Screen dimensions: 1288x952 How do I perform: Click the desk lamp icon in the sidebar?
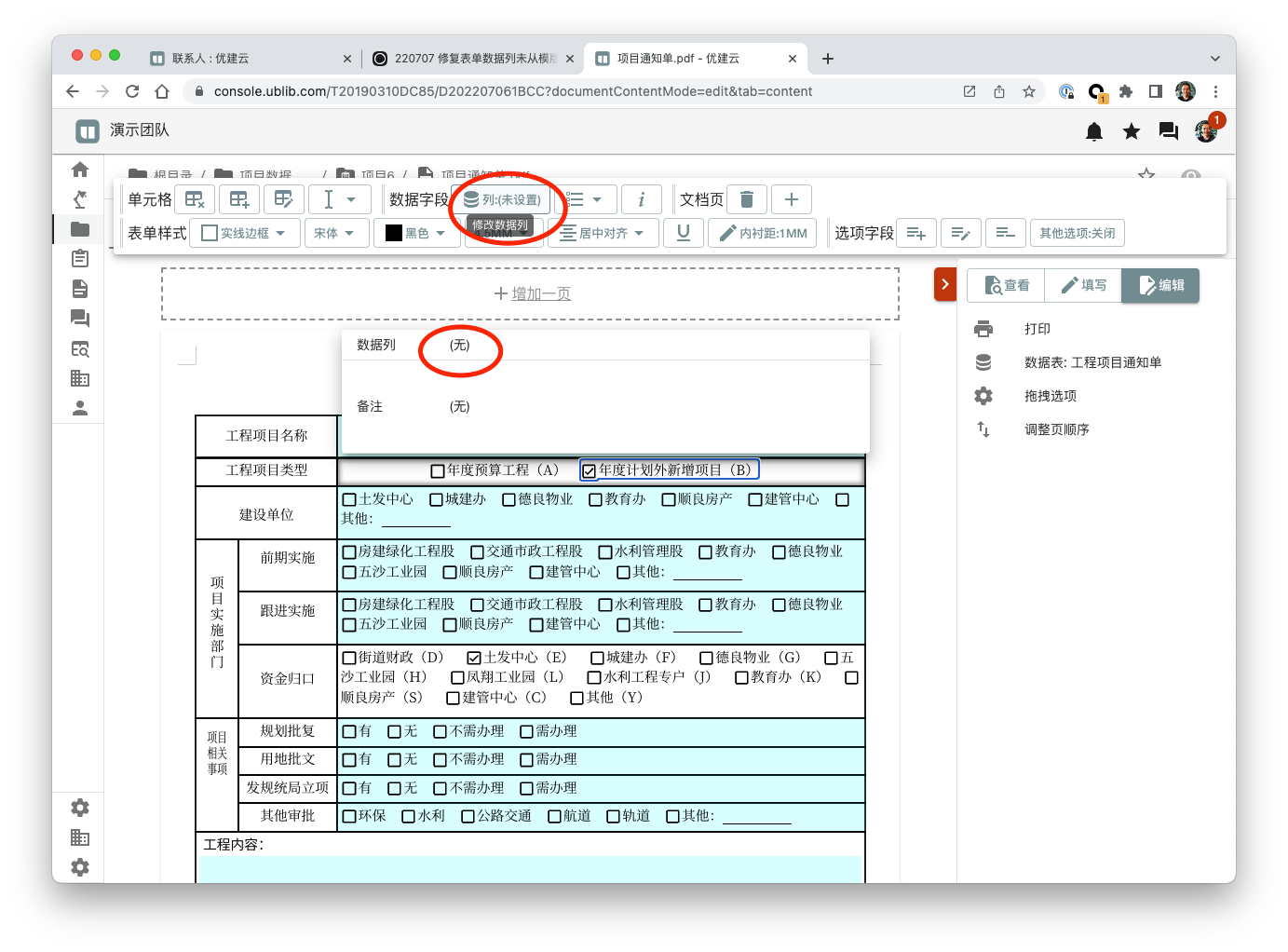[80, 199]
